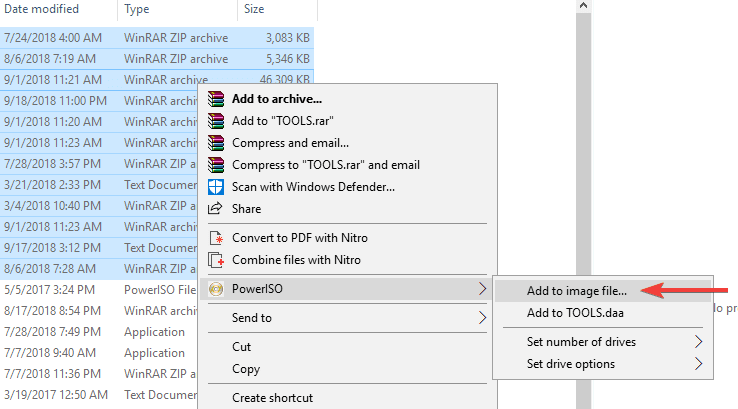Screen dimensions: 738x409
Task: Select the row dated 3/19/2017 12:50 AM
Action: click(x=99, y=395)
